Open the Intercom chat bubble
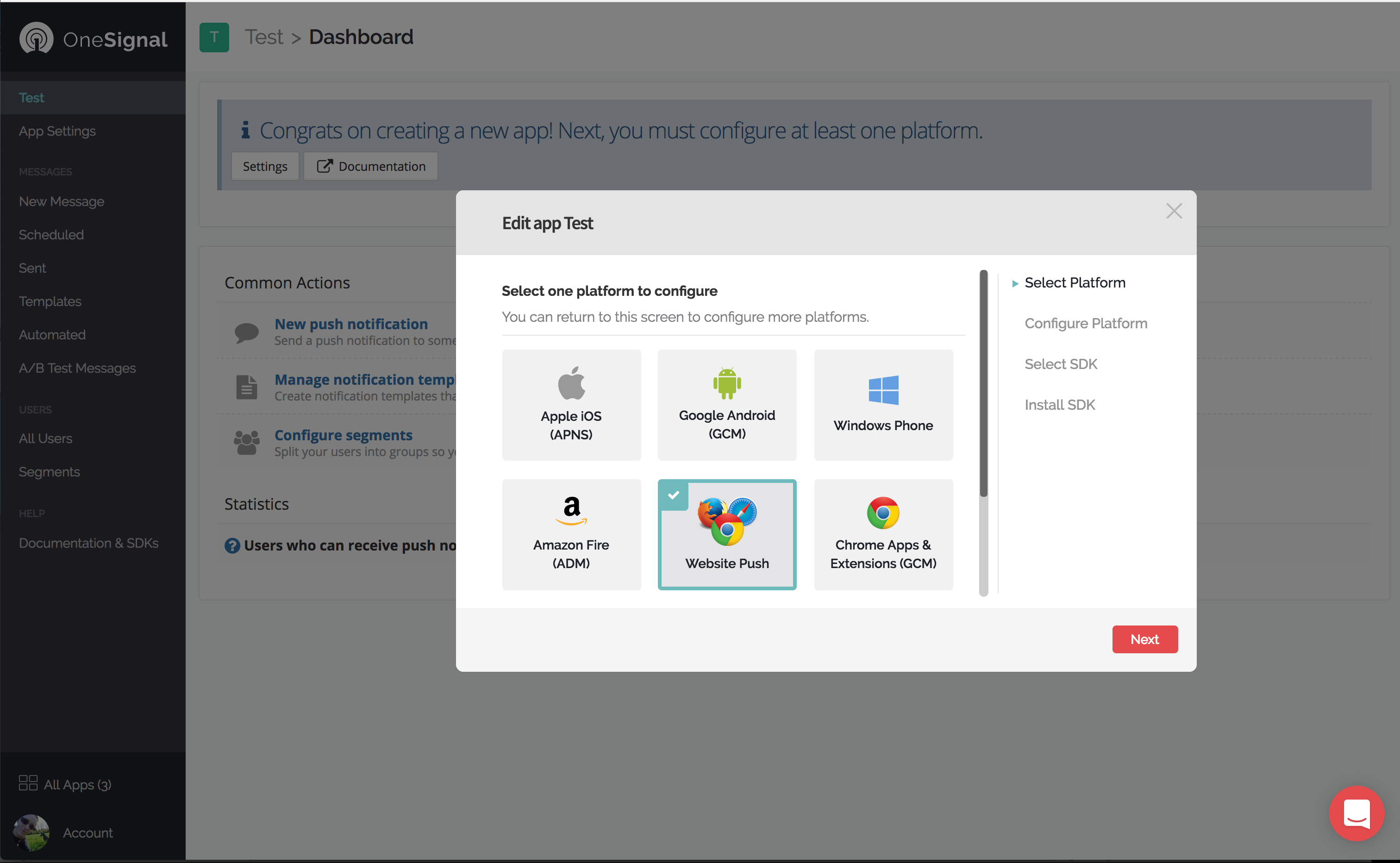Viewport: 1400px width, 863px height. 1356,813
